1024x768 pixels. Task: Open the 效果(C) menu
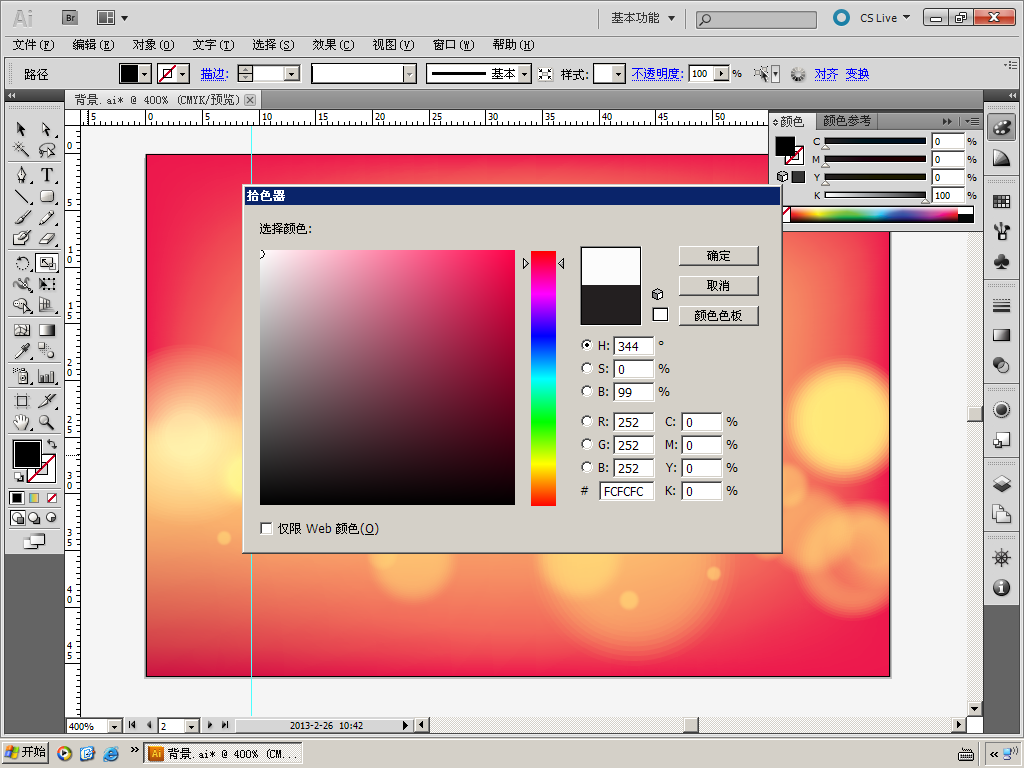[x=333, y=45]
